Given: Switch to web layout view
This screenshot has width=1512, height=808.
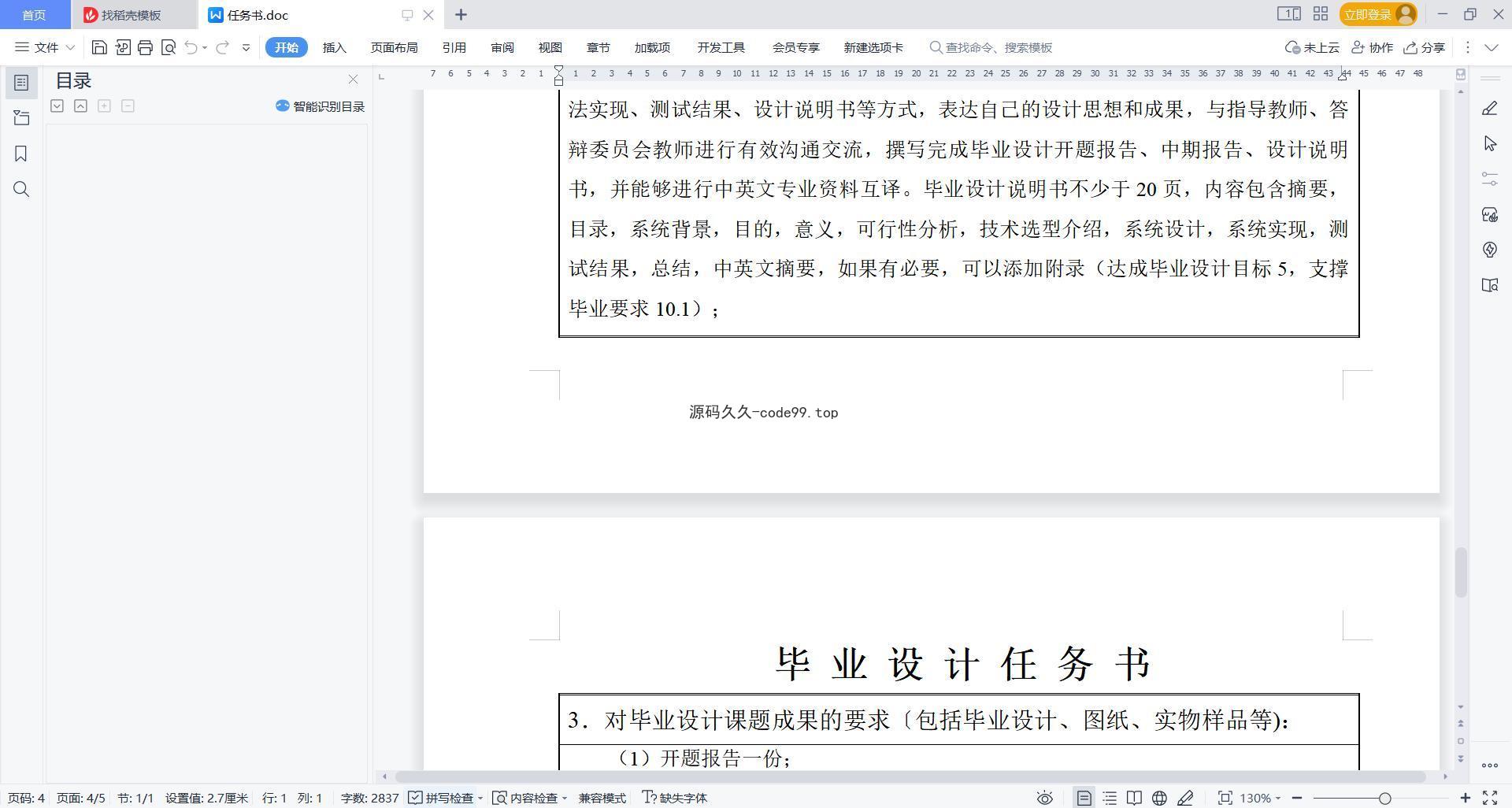Looking at the screenshot, I should tap(1159, 798).
